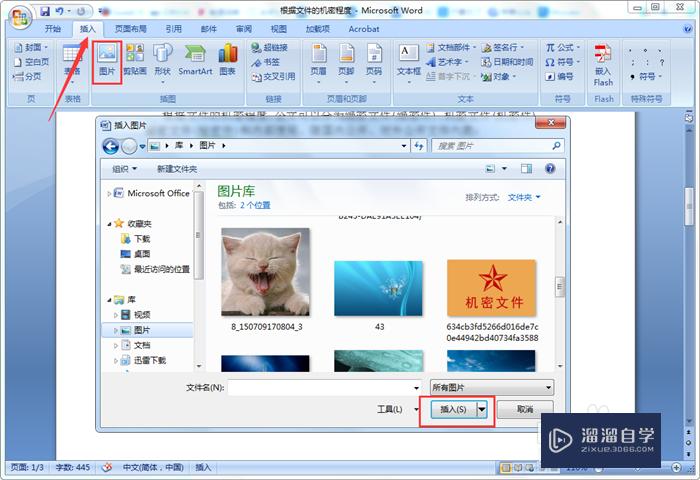700x480 pixels.
Task: Click the 字数: 445 word count
Action: (x=73, y=467)
